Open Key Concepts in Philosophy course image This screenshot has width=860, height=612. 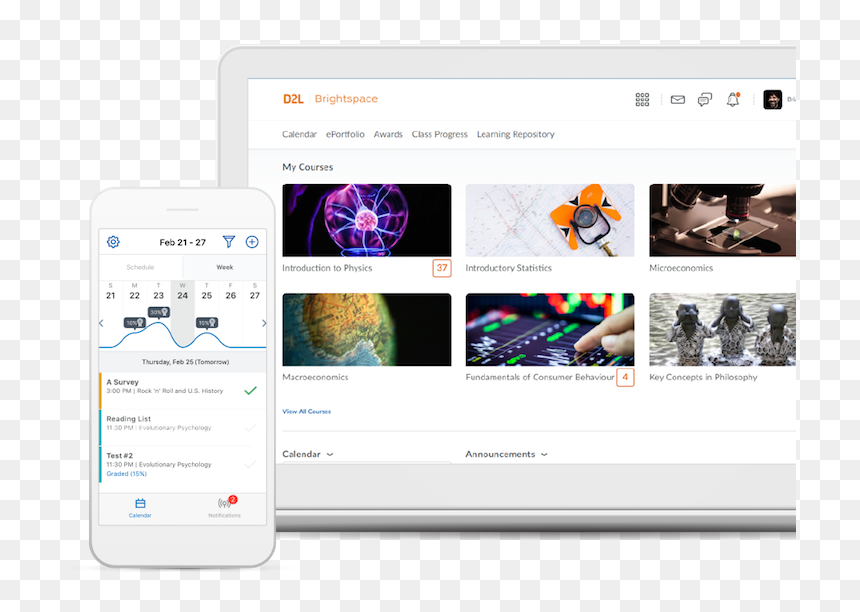pyautogui.click(x=722, y=330)
